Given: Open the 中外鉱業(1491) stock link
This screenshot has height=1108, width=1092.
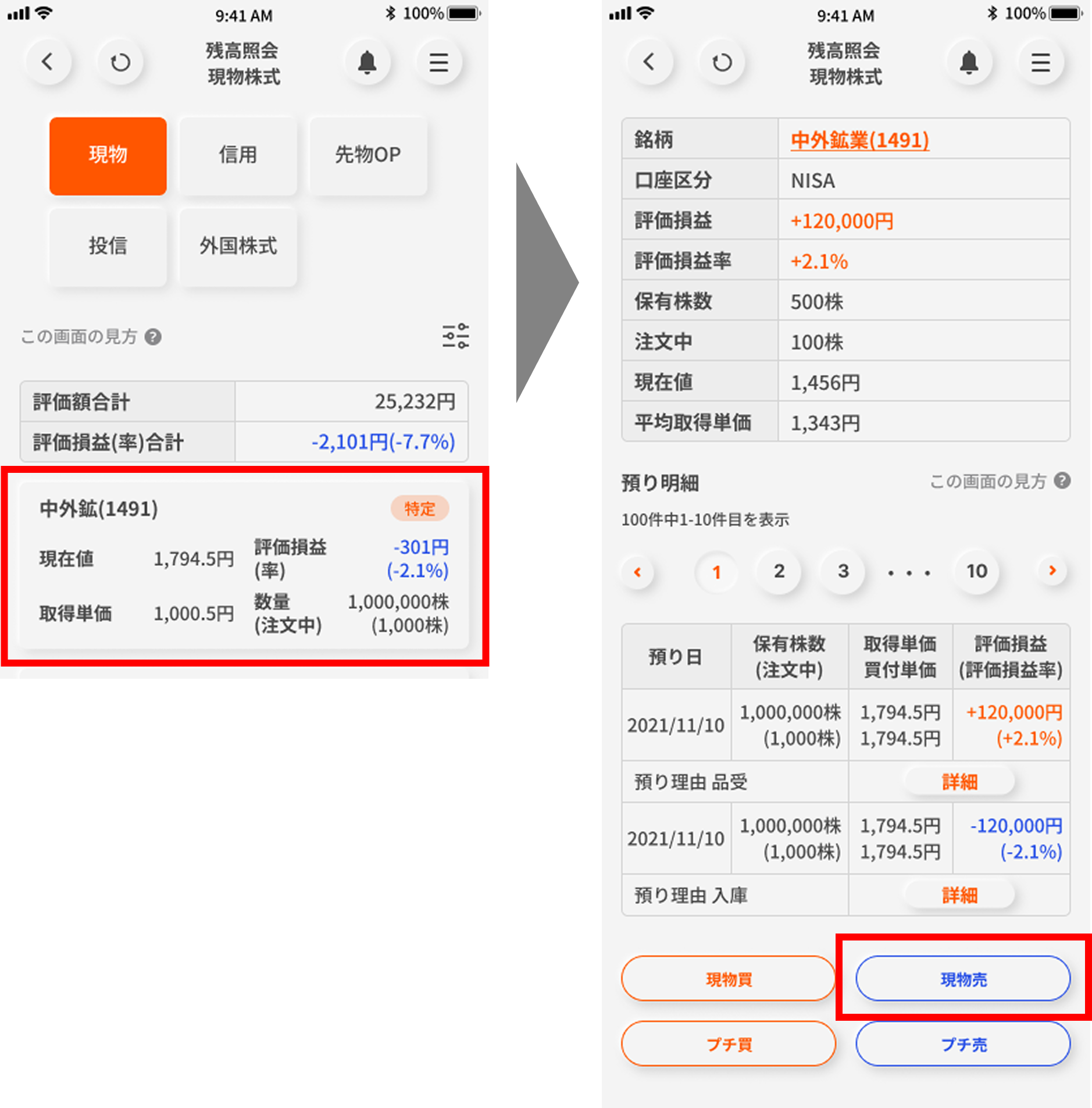Looking at the screenshot, I should [x=859, y=140].
